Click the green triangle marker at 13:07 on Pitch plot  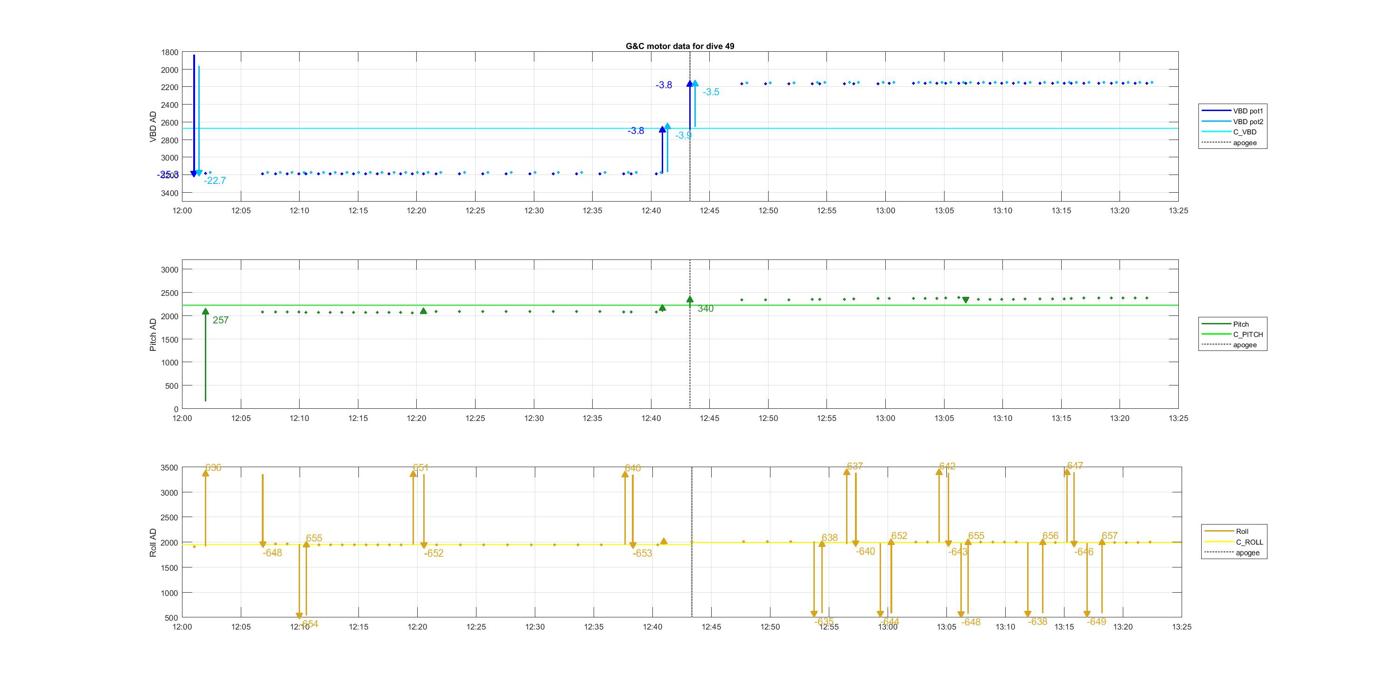[966, 300]
